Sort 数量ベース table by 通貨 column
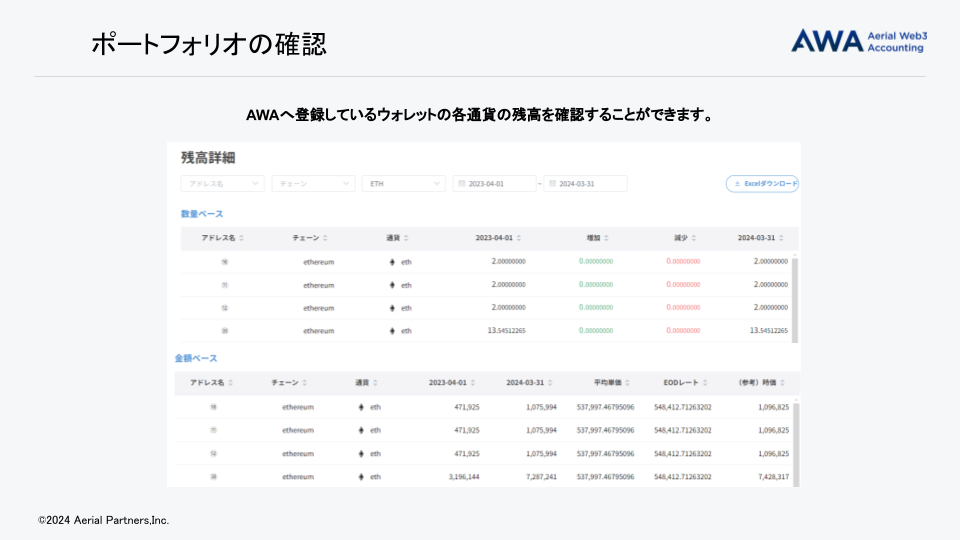The width and height of the screenshot is (960, 540). coord(406,238)
